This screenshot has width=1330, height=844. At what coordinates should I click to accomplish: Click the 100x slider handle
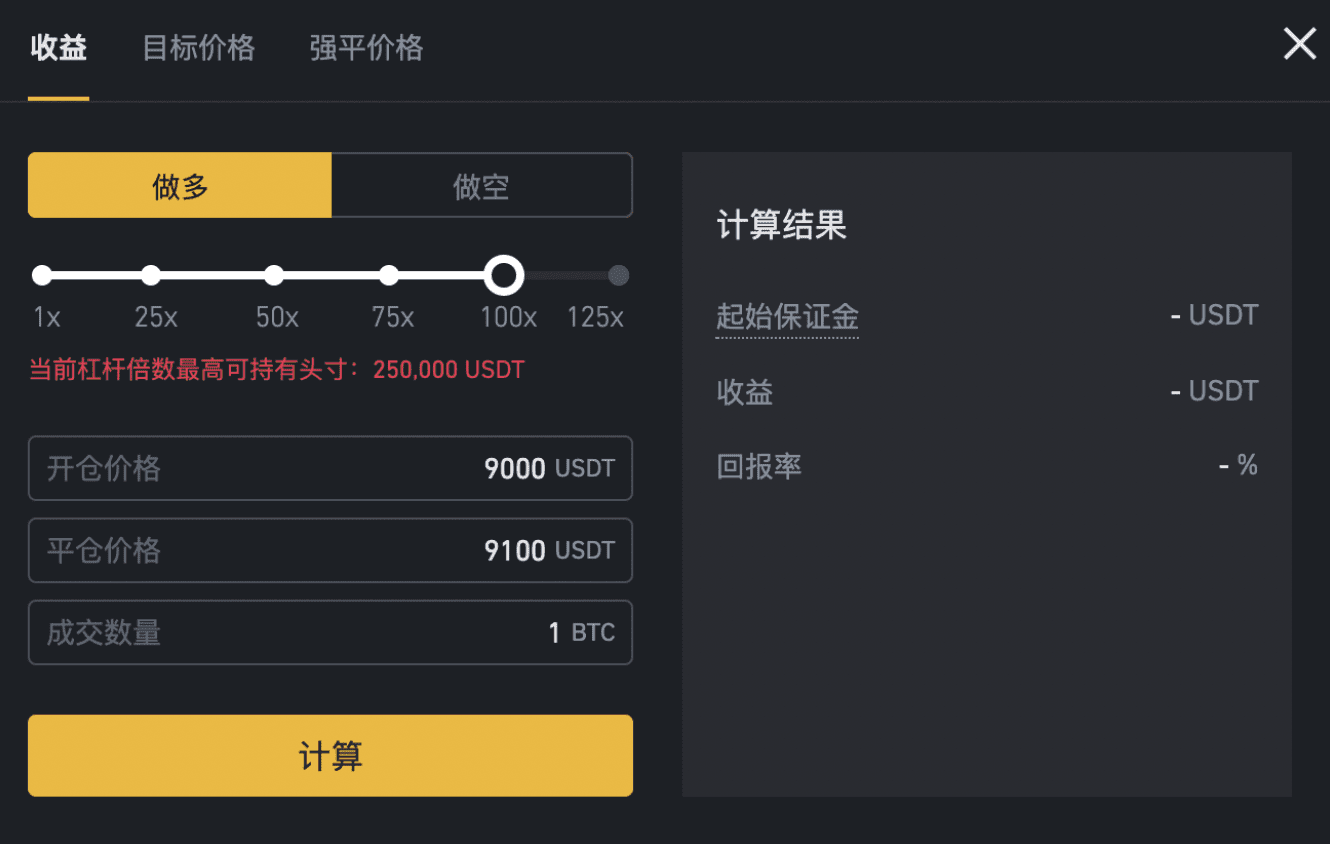[504, 275]
